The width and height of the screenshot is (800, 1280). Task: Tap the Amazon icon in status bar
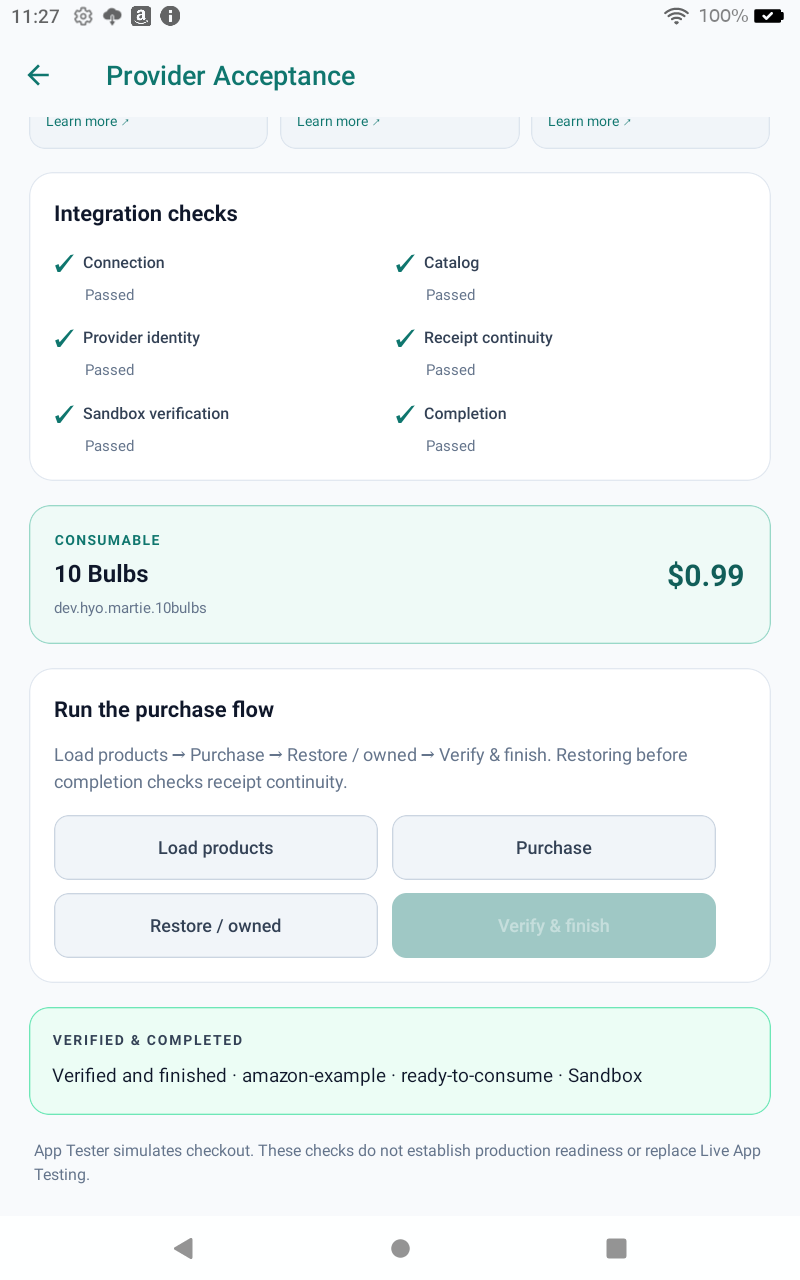141,16
